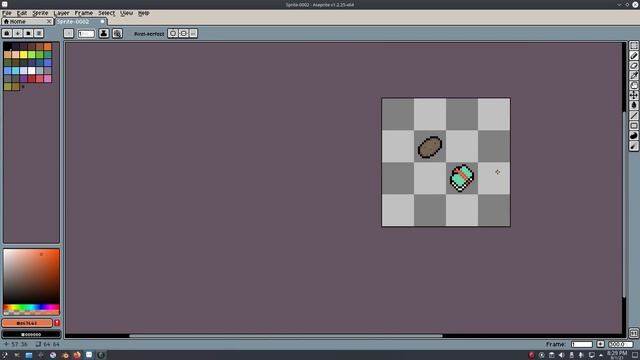
Task: Click the palette lock (edit mode) icon
Action: [7, 33]
